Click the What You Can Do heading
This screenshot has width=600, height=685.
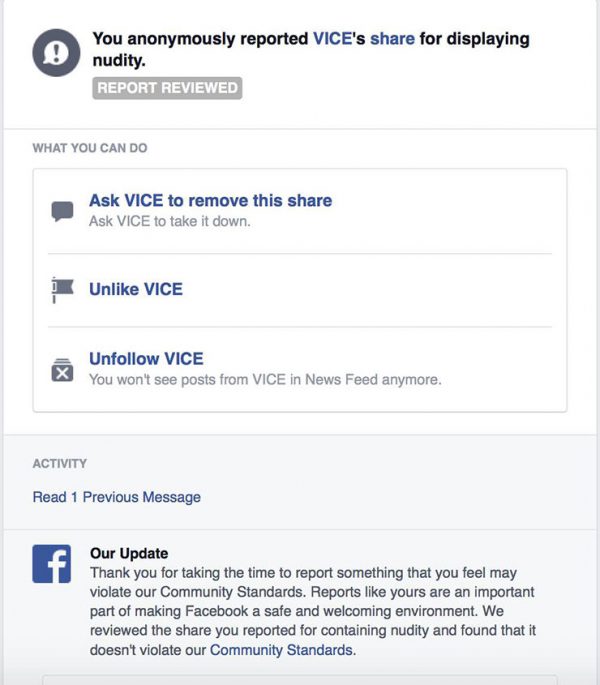click(x=90, y=148)
